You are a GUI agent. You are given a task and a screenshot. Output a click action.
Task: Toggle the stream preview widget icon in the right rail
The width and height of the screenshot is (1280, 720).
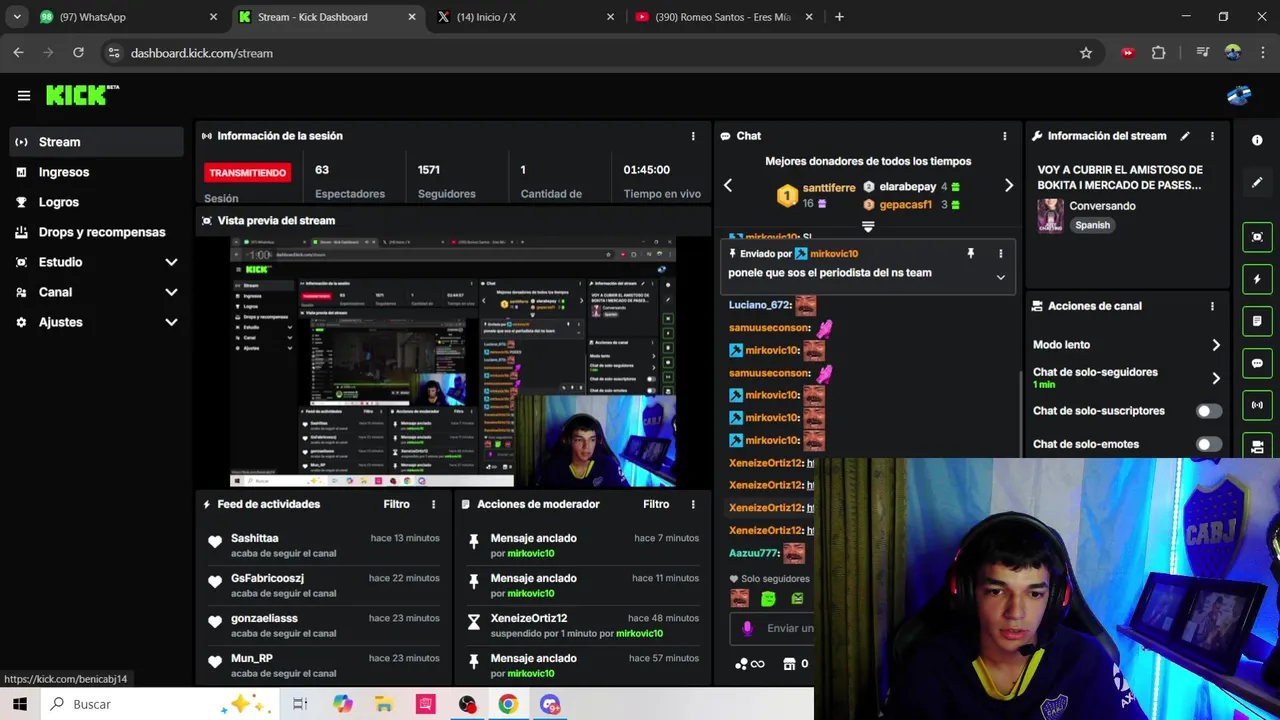coord(1257,237)
